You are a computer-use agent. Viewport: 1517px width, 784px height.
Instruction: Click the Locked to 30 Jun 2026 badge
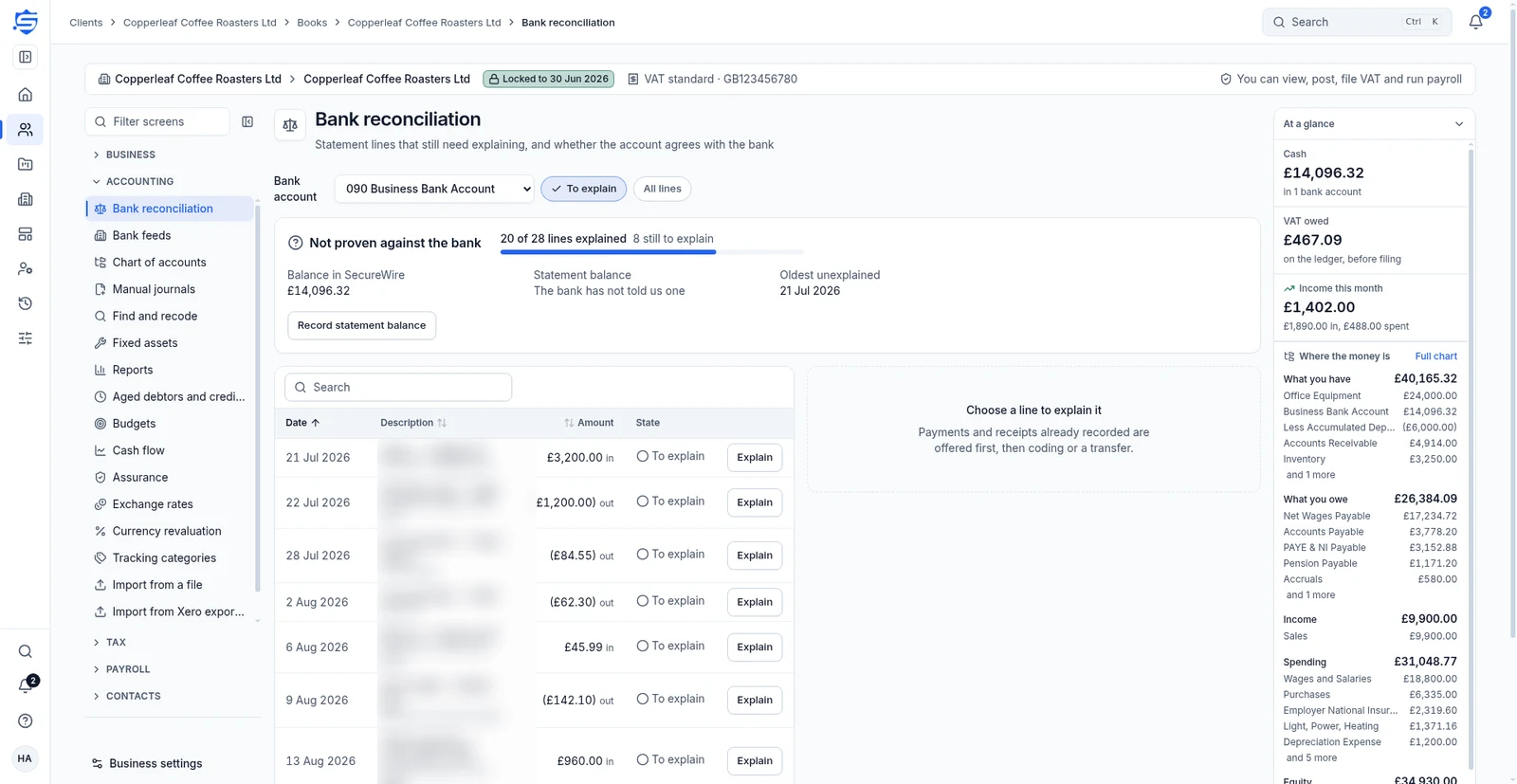pyautogui.click(x=548, y=79)
